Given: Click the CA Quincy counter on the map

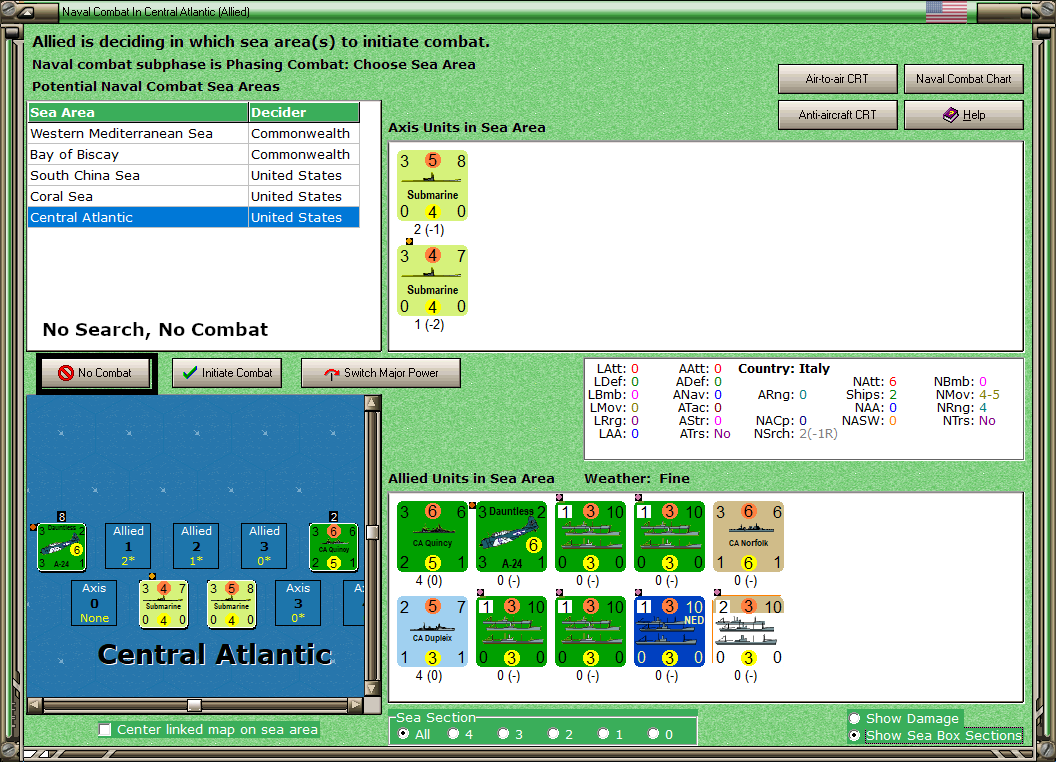Looking at the screenshot, I should (333, 546).
